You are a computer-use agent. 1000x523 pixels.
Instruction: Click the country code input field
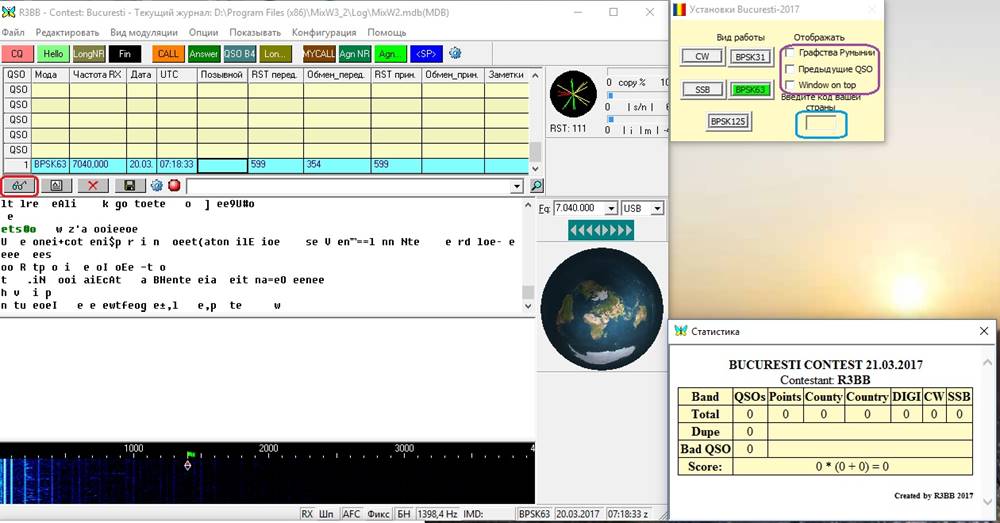(821, 124)
